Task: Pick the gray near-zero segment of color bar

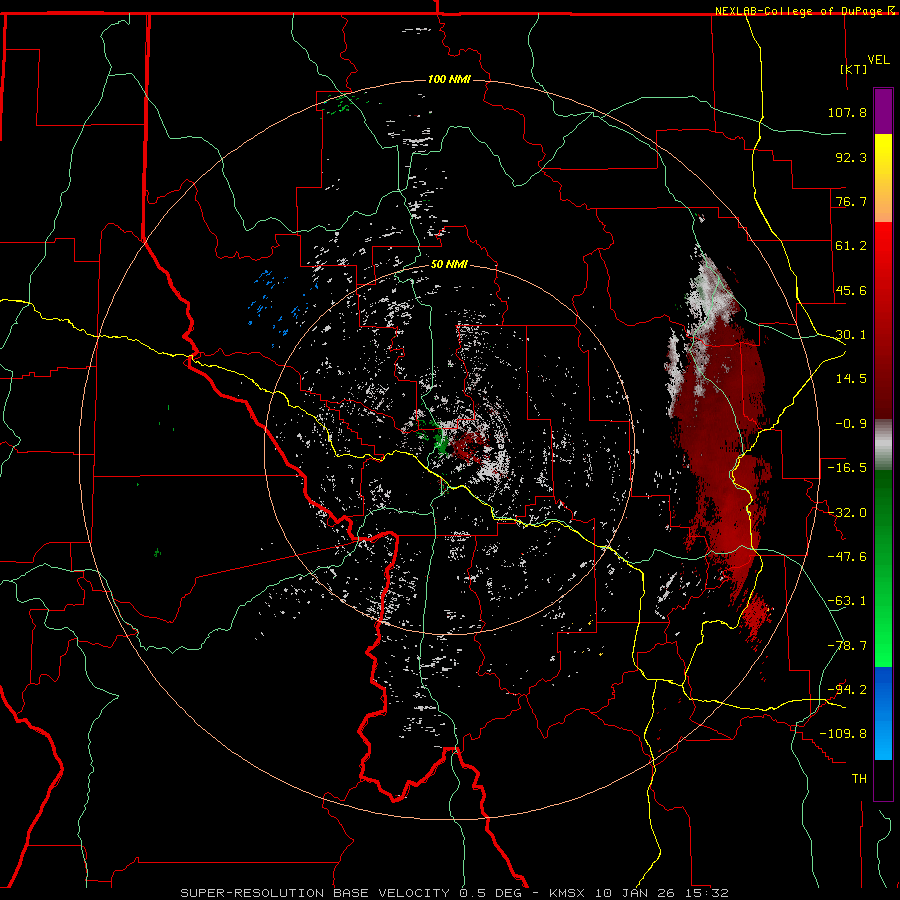Action: pos(883,444)
